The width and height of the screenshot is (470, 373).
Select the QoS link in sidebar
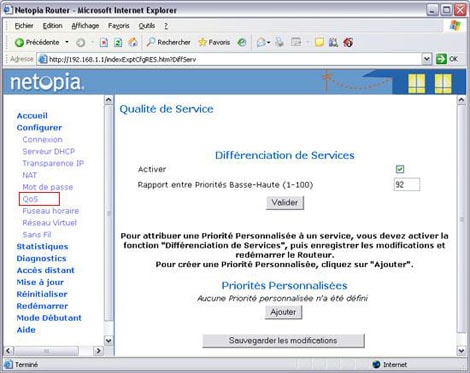[30, 199]
